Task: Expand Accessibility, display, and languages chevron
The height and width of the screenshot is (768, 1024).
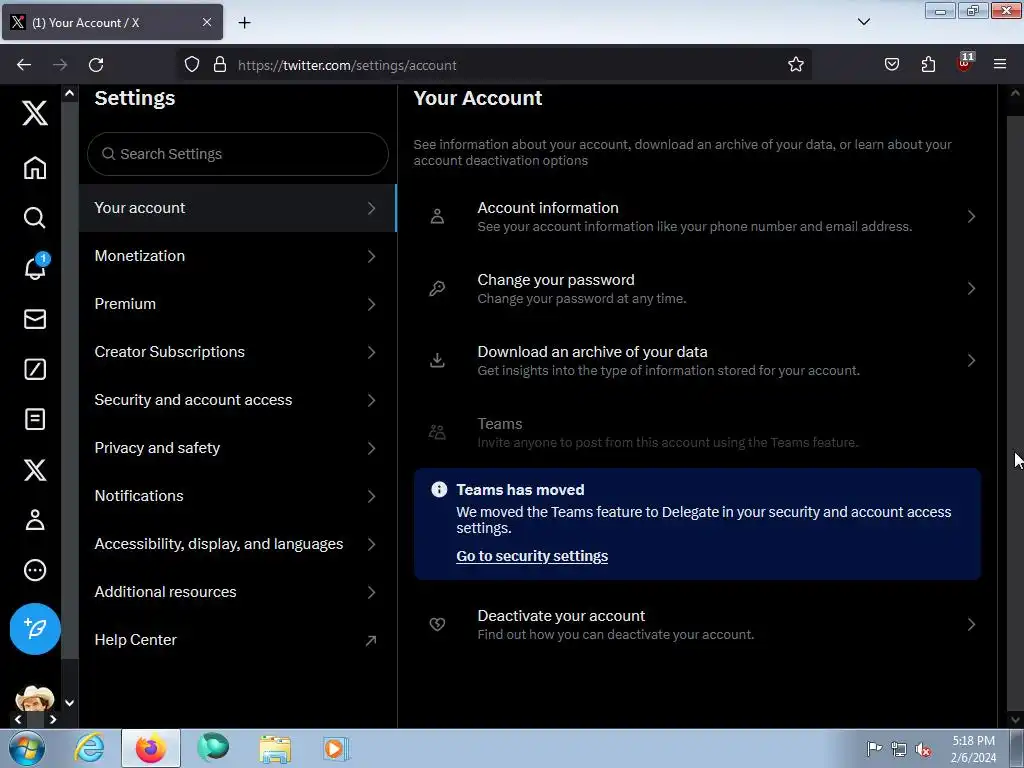Action: tap(371, 544)
